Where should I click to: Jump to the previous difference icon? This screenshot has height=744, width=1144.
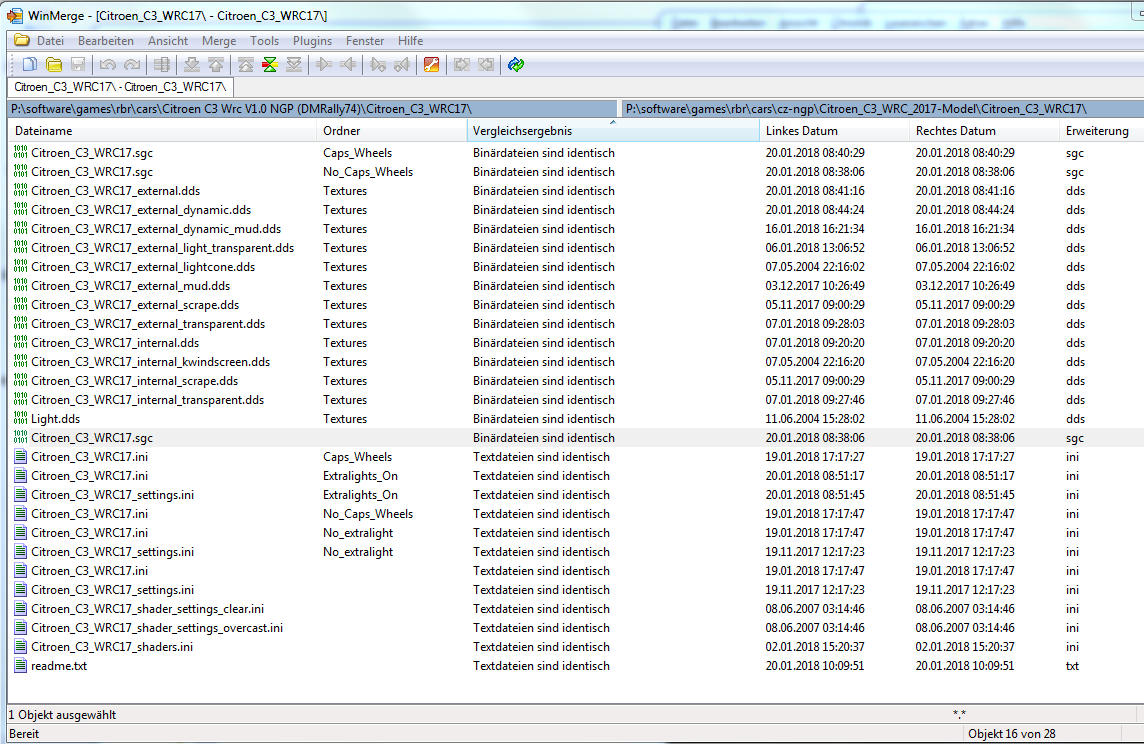[216, 65]
